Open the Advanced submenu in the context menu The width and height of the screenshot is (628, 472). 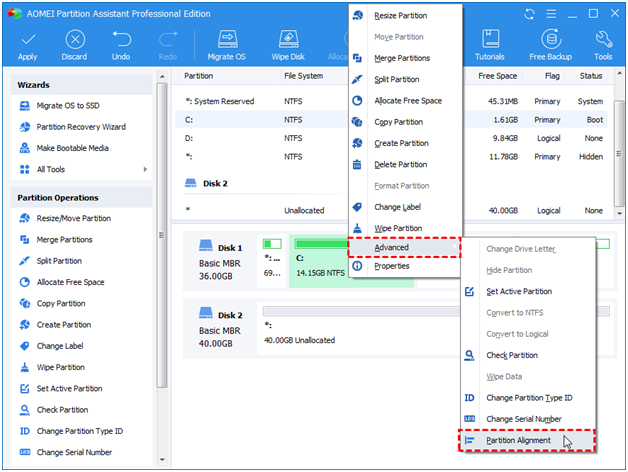click(404, 248)
